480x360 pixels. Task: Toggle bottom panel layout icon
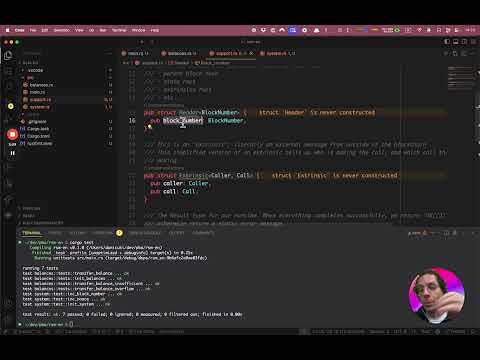456,42
